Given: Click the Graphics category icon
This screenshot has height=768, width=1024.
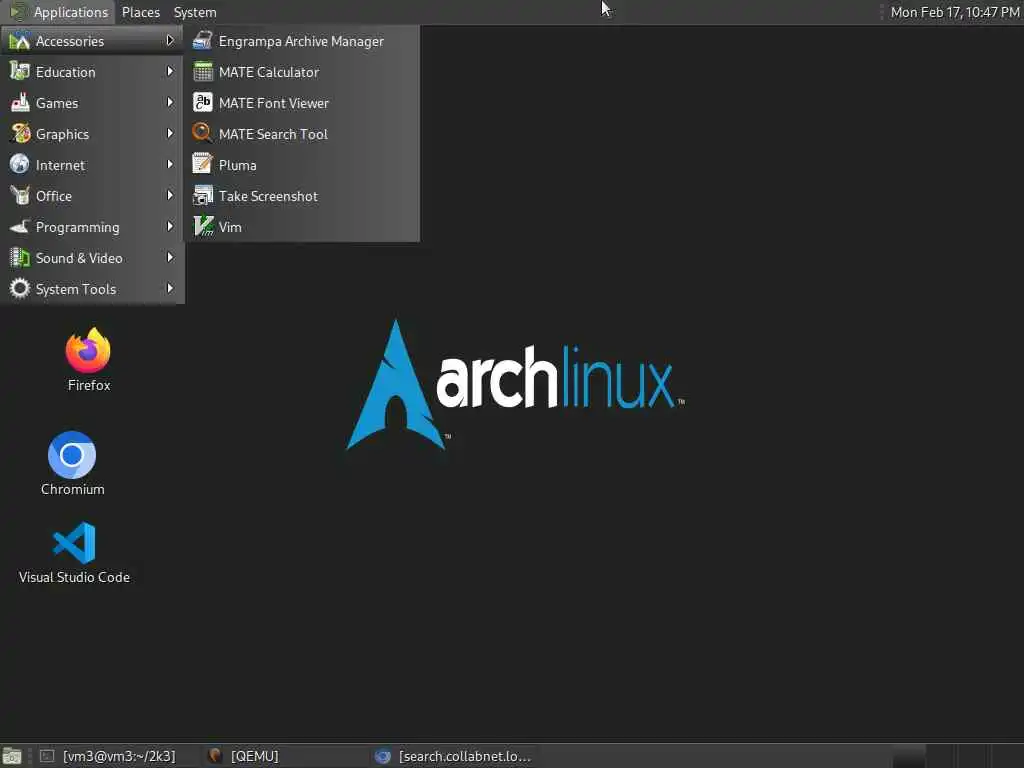Looking at the screenshot, I should coord(20,133).
